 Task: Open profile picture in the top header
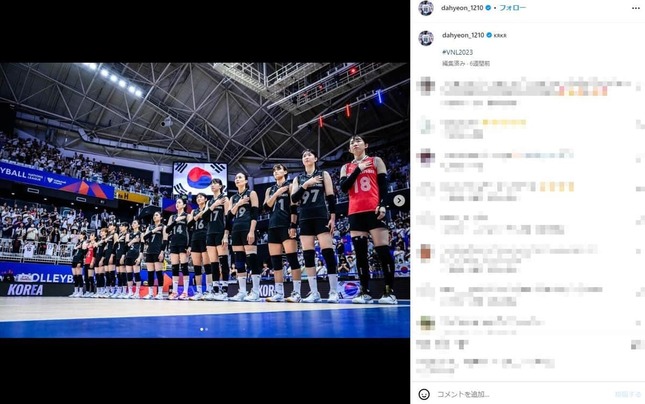click(426, 8)
